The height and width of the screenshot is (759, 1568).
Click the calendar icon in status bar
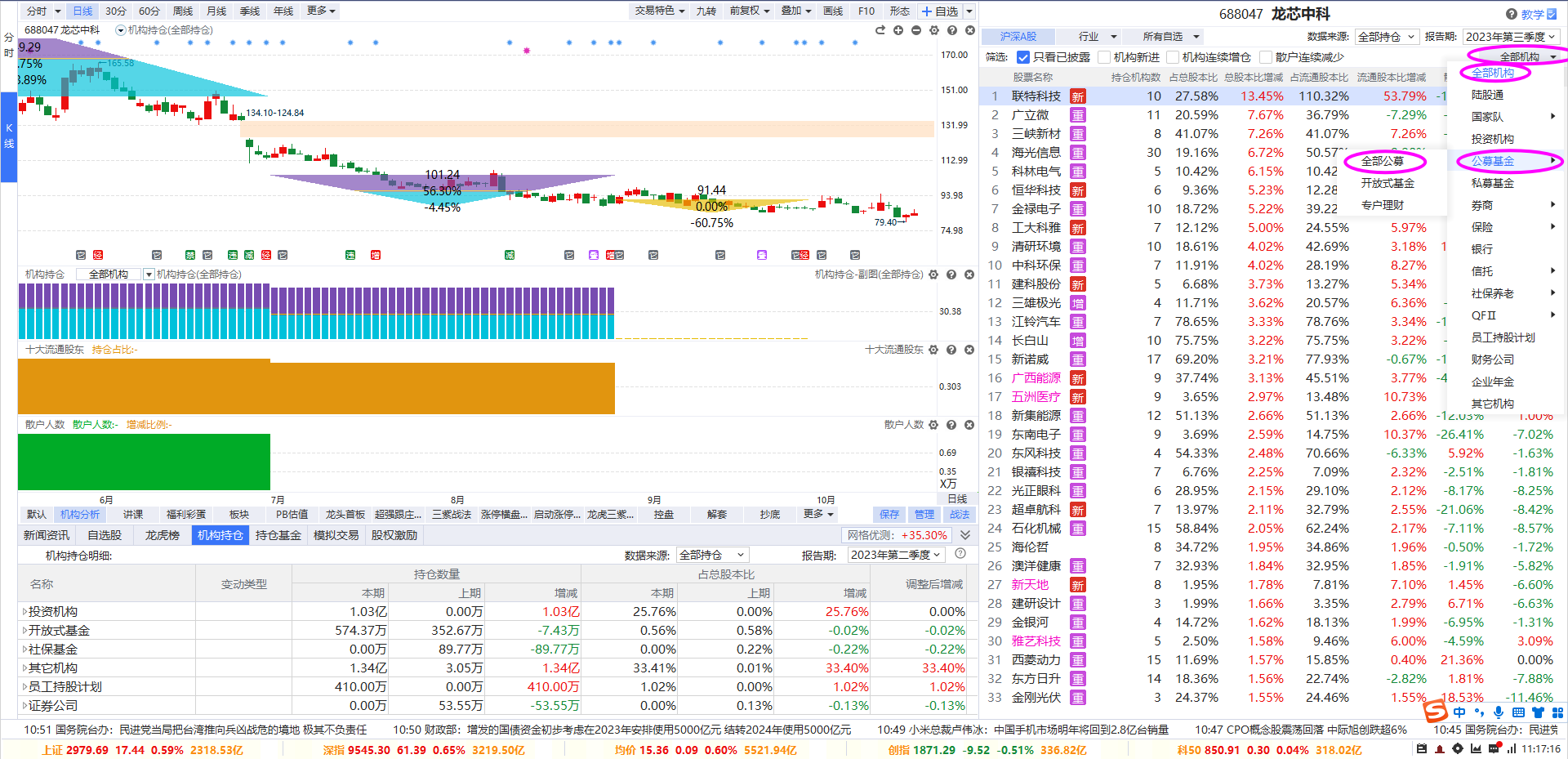[x=1422, y=748]
